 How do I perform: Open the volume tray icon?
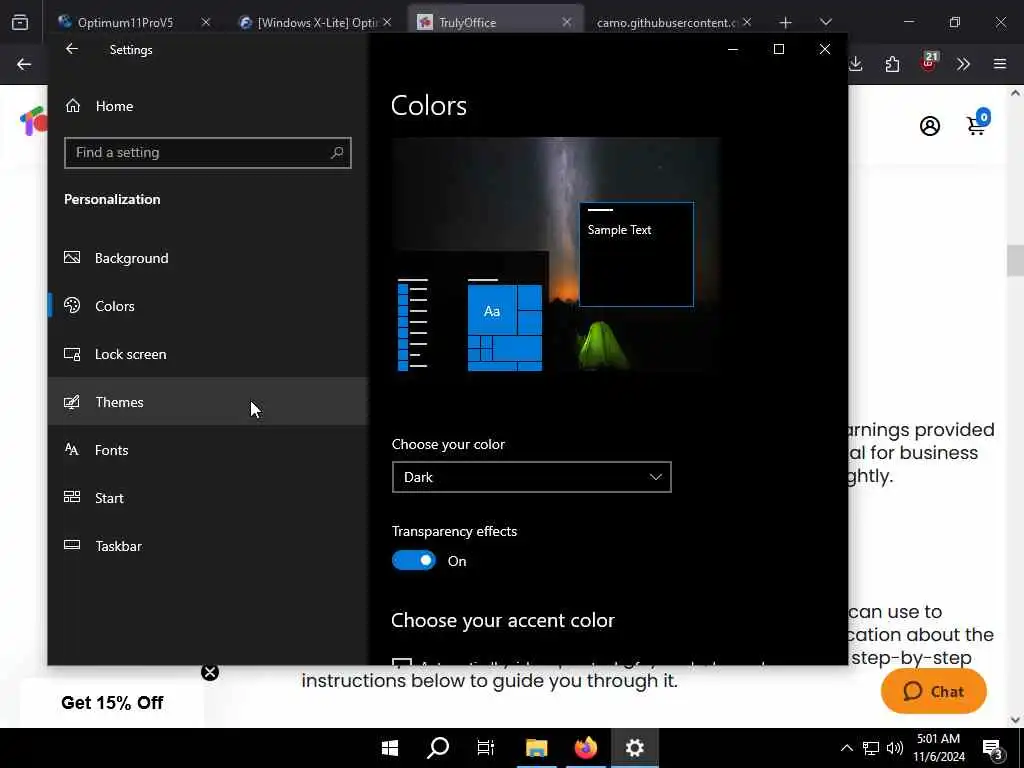pos(895,748)
